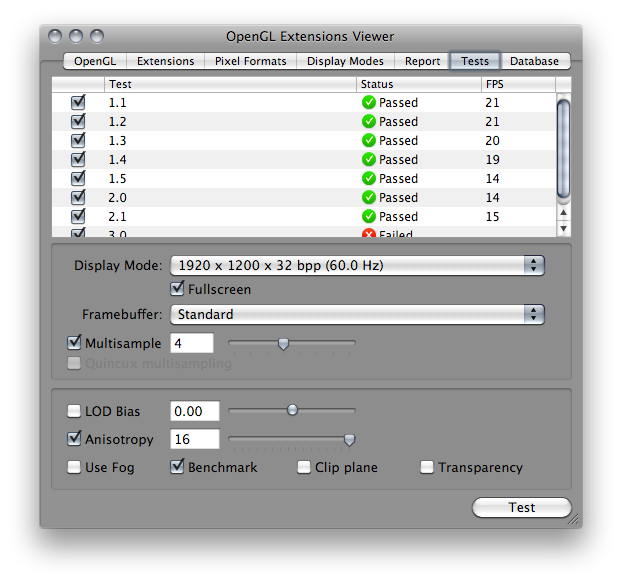
Task: Click the Anisotropy slider thumb
Action: pyautogui.click(x=349, y=440)
